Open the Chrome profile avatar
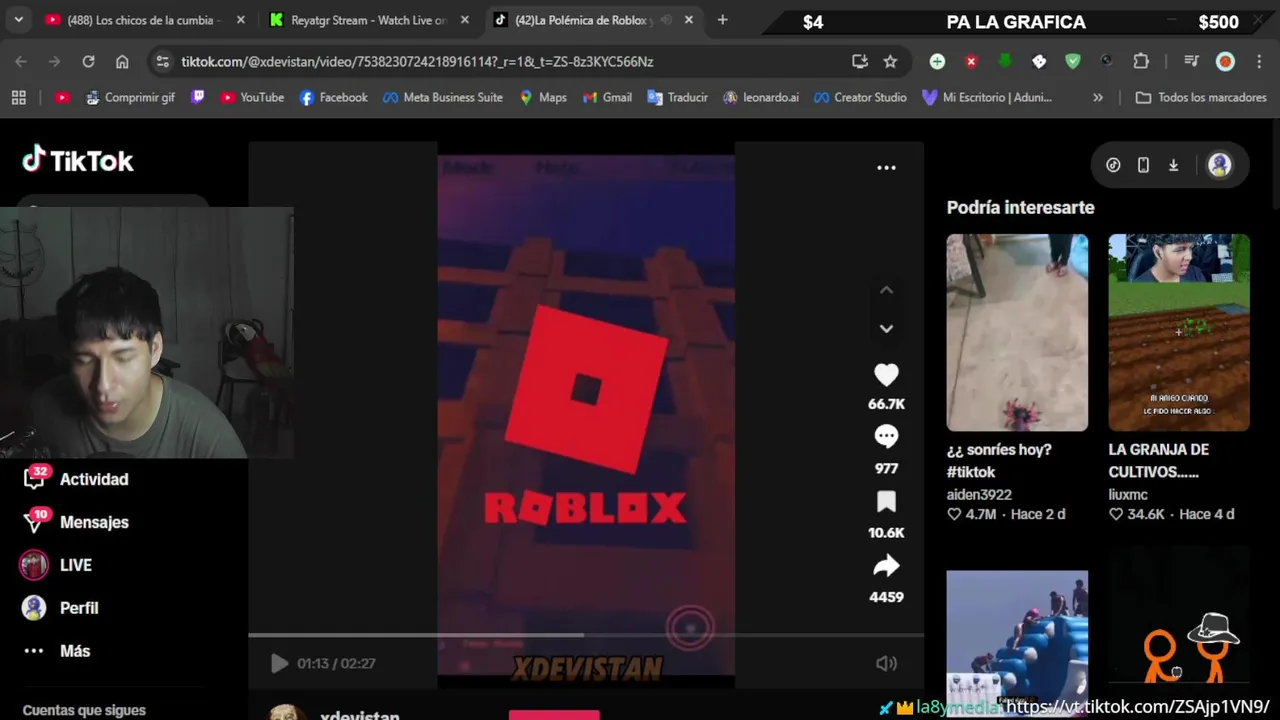 tap(1225, 61)
